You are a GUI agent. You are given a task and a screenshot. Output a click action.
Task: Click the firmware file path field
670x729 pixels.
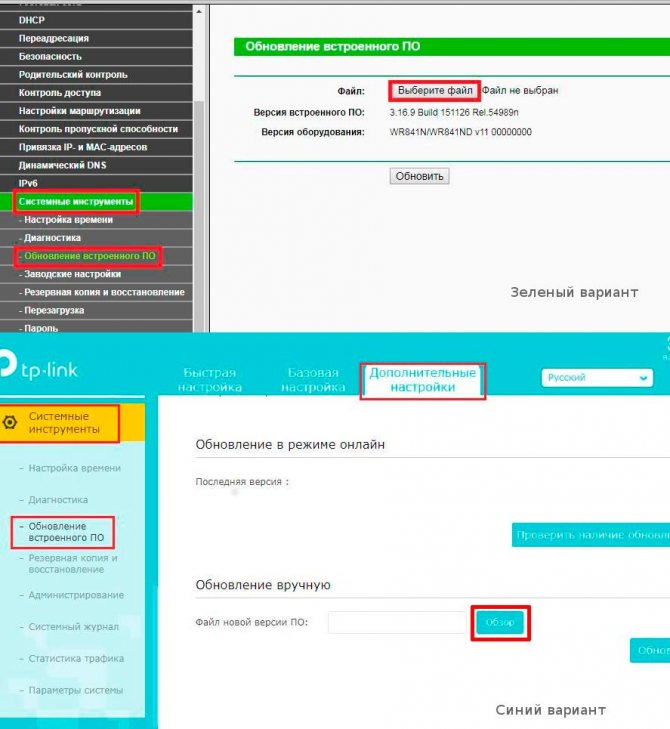pos(397,622)
